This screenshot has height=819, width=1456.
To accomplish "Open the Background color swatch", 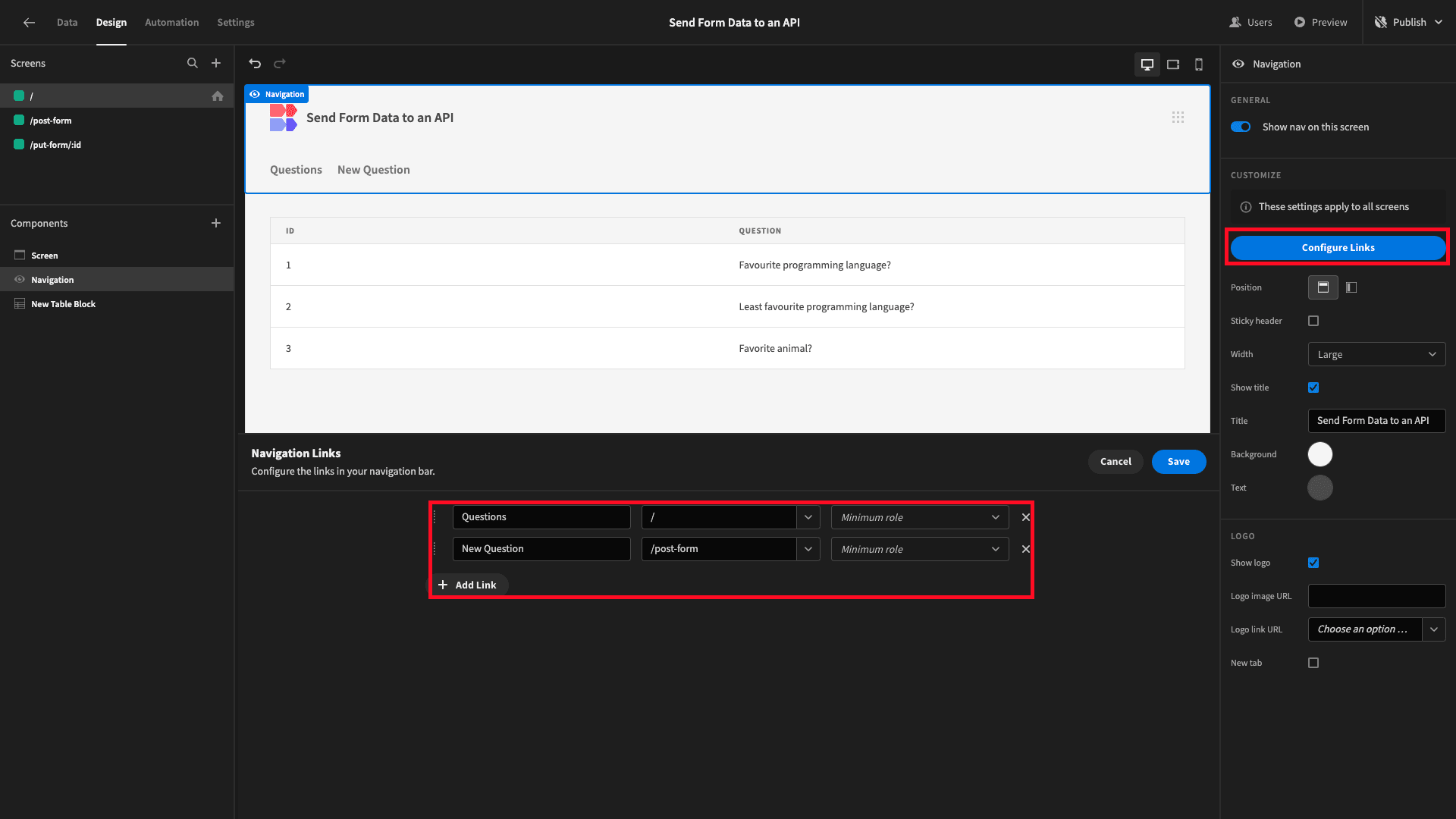I will (1320, 454).
